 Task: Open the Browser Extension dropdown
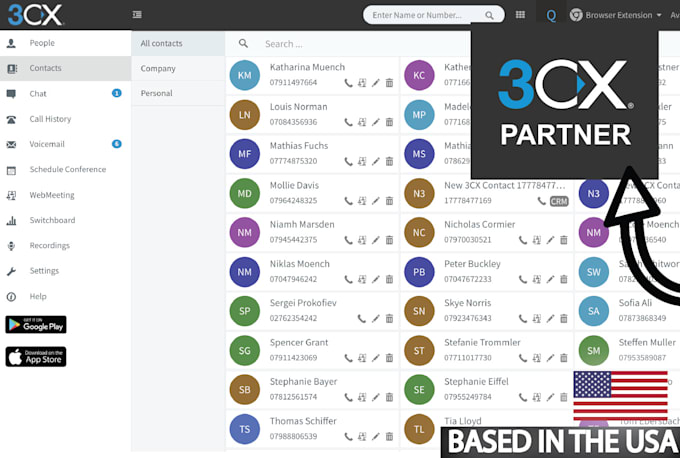[616, 15]
